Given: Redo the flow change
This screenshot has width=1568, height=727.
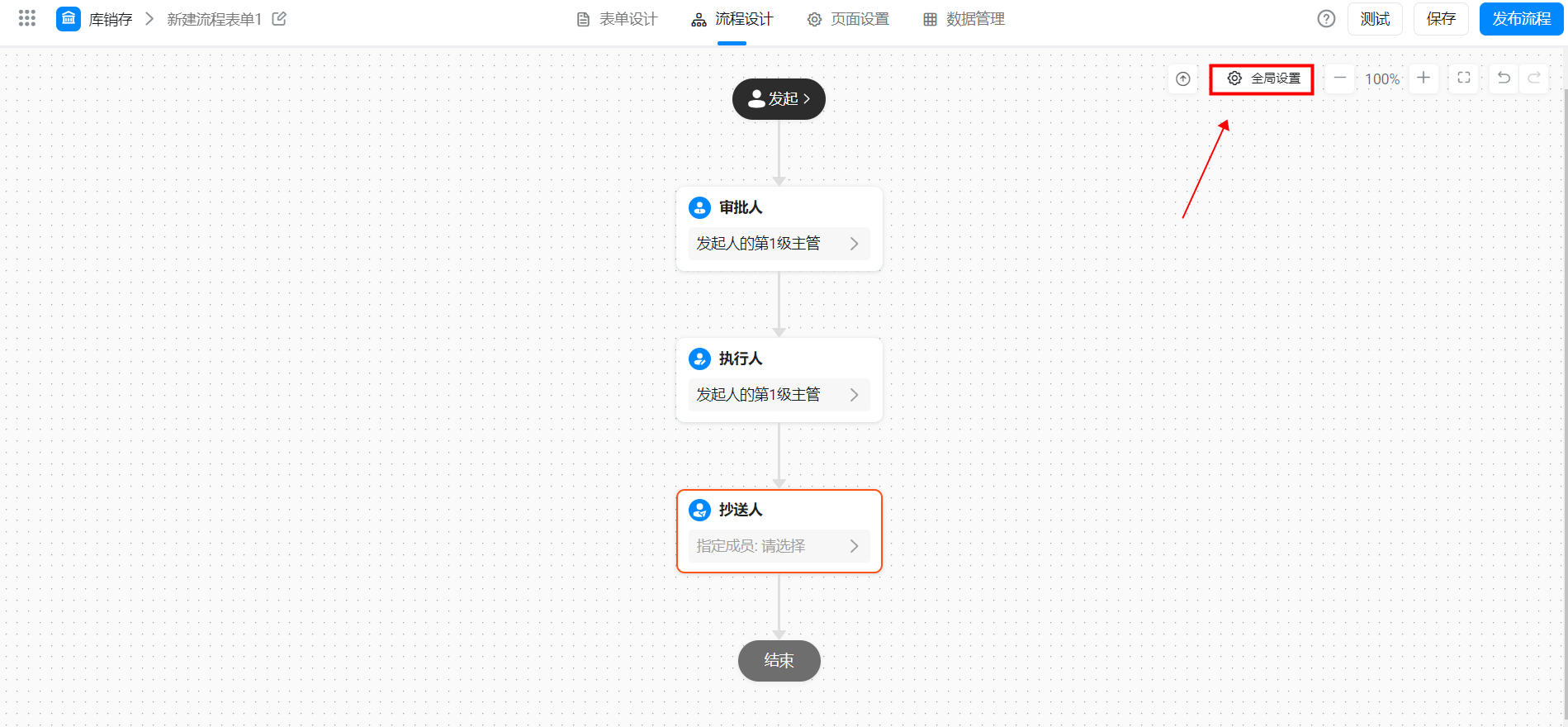Looking at the screenshot, I should (x=1534, y=78).
